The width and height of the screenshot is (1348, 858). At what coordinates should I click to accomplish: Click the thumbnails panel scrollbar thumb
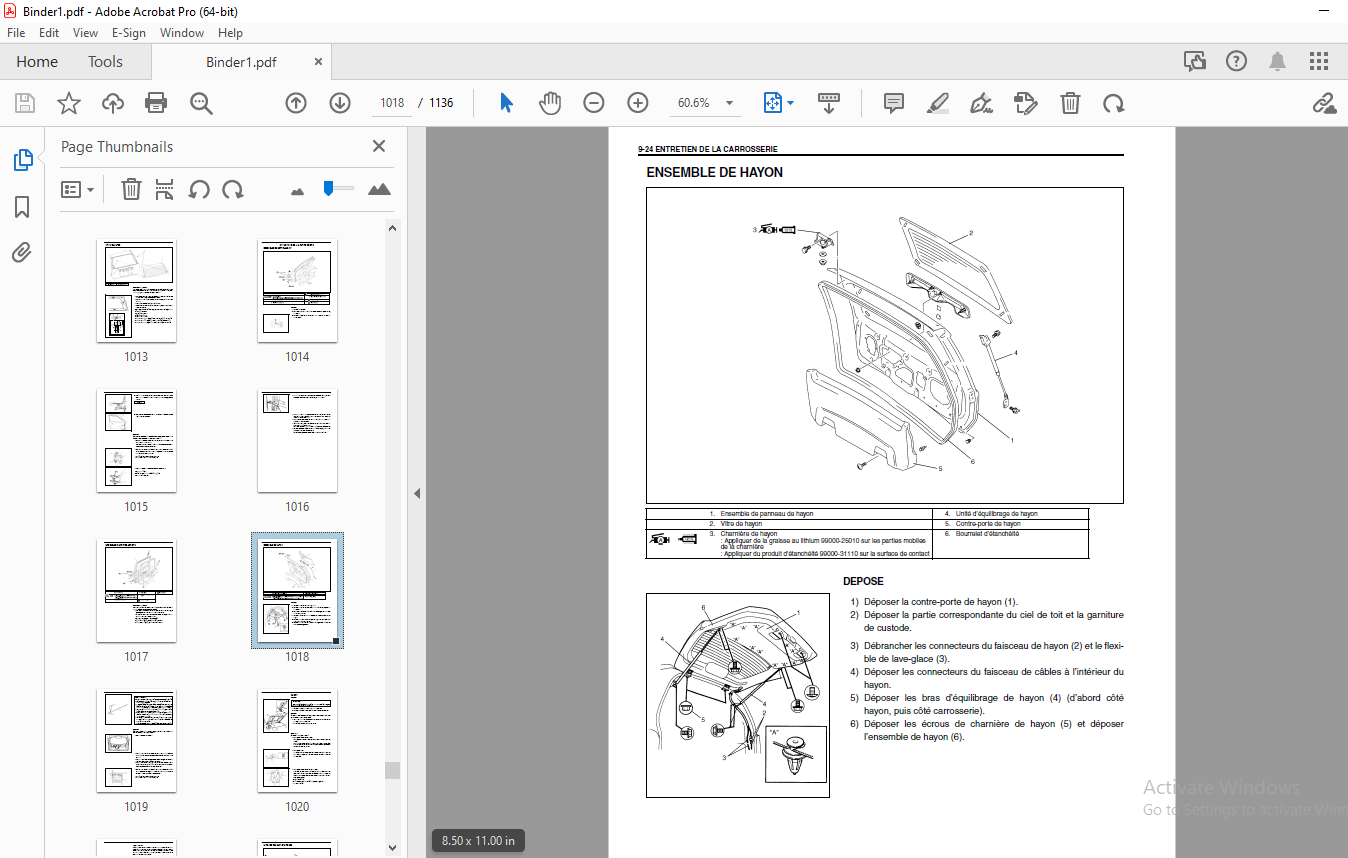[x=392, y=770]
